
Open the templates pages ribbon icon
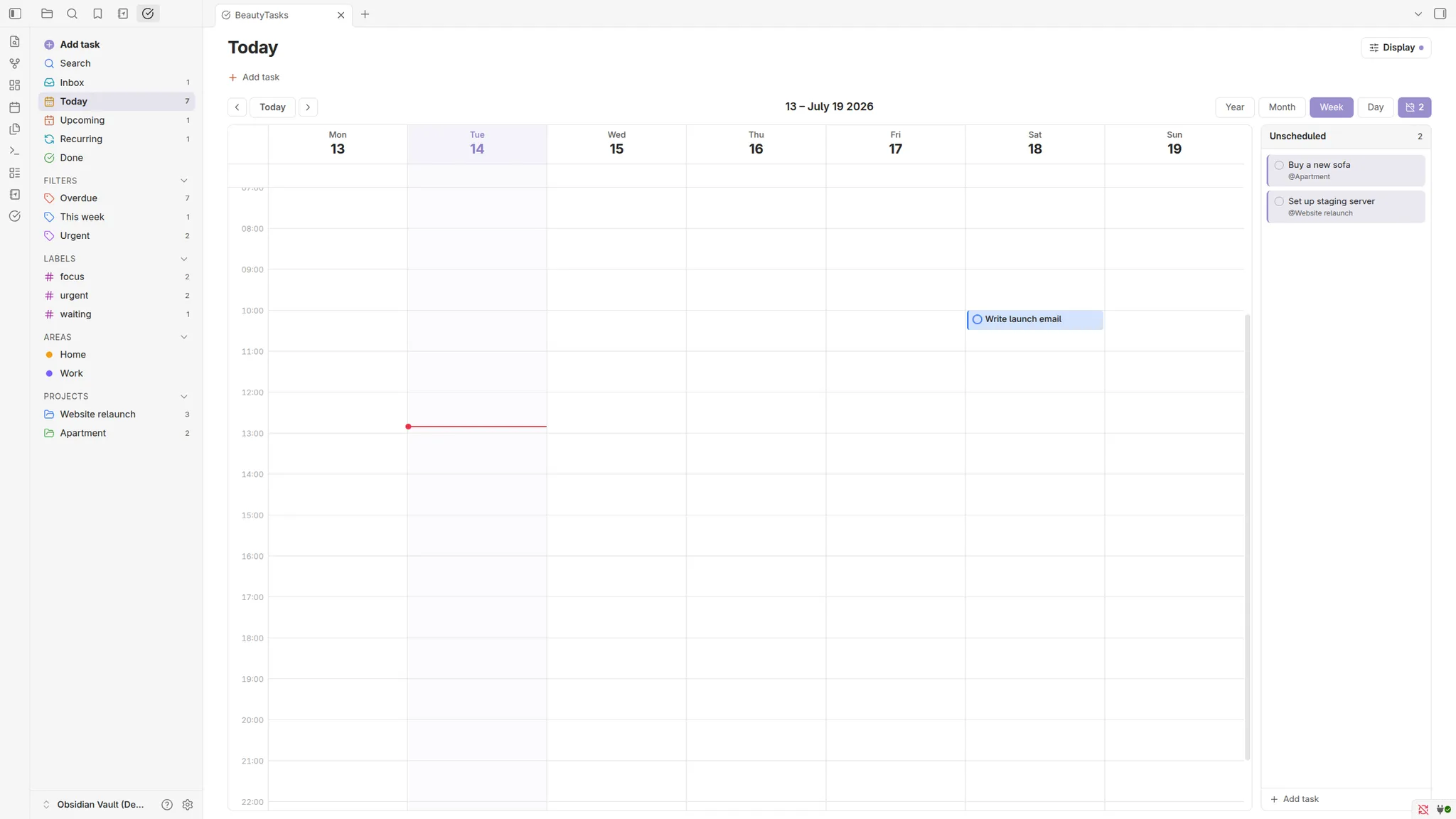coord(14,129)
